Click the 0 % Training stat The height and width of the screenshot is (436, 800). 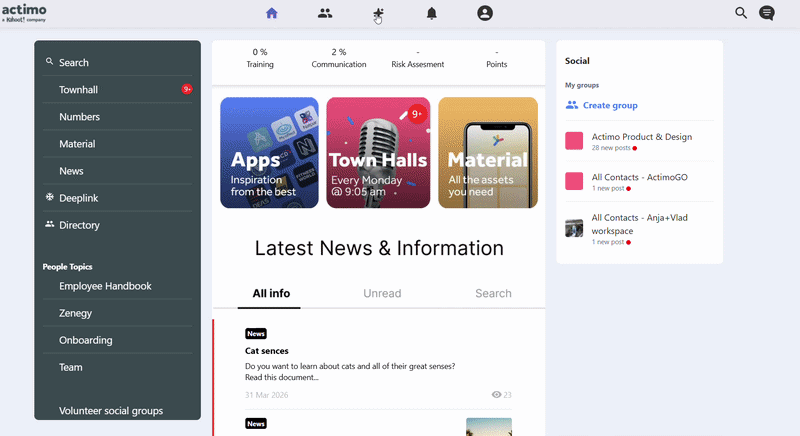point(260,58)
